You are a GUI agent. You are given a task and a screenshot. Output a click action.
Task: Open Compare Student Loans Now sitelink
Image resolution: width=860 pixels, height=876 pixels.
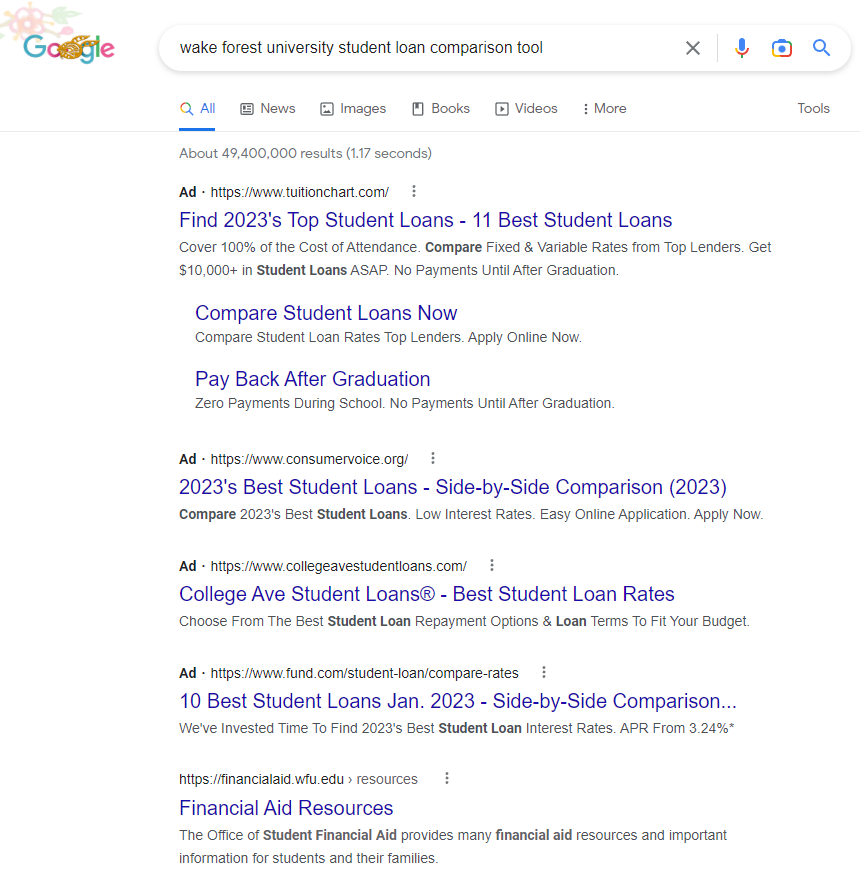pos(326,313)
